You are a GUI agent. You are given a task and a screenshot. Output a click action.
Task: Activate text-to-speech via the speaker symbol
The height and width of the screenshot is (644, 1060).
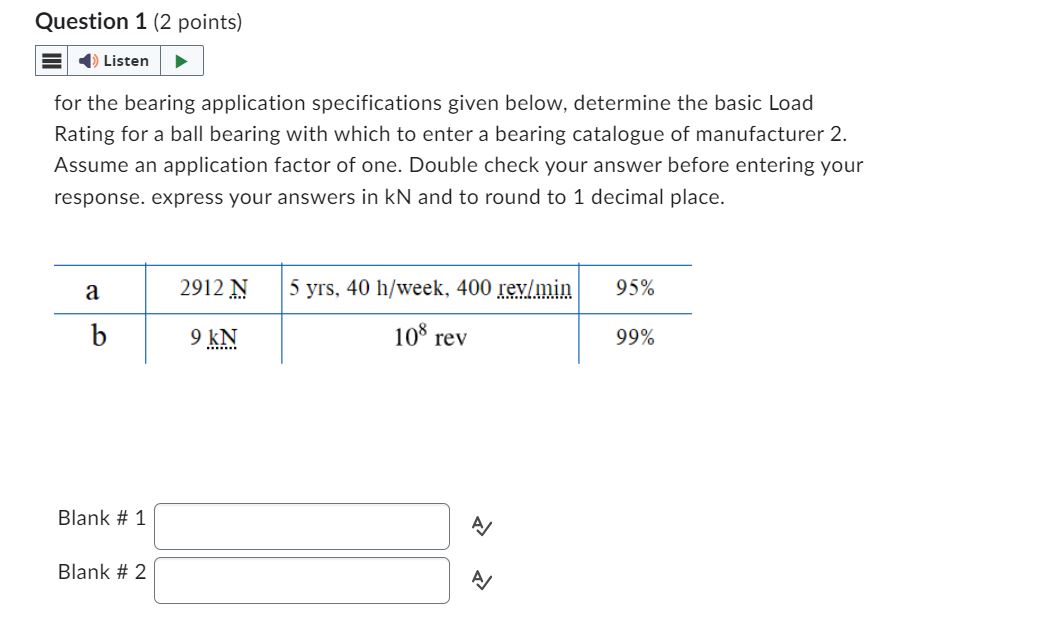click(88, 60)
